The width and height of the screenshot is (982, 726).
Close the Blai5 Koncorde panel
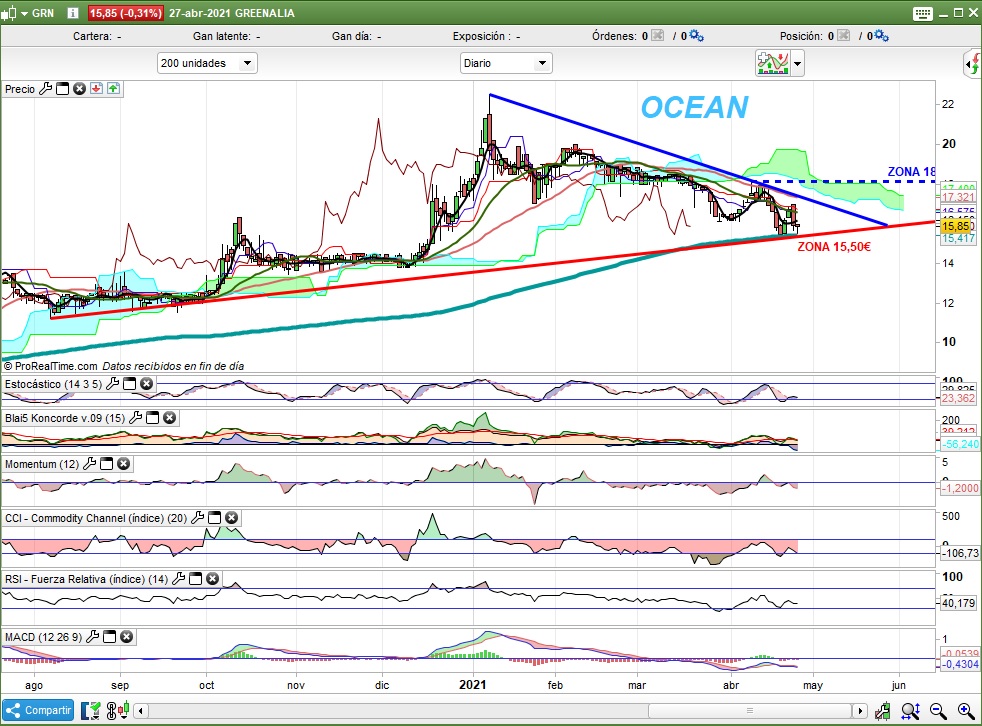click(x=170, y=418)
